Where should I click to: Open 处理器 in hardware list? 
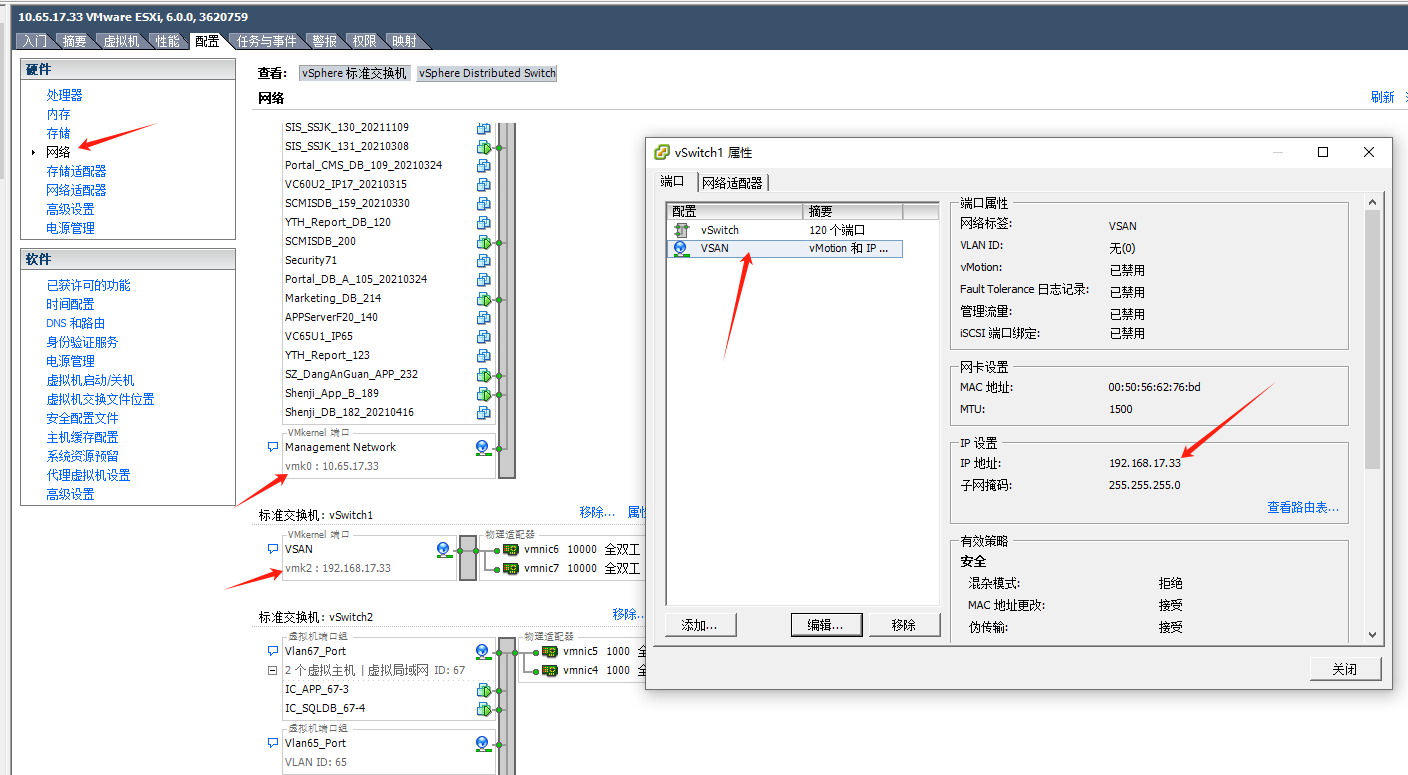pos(64,95)
